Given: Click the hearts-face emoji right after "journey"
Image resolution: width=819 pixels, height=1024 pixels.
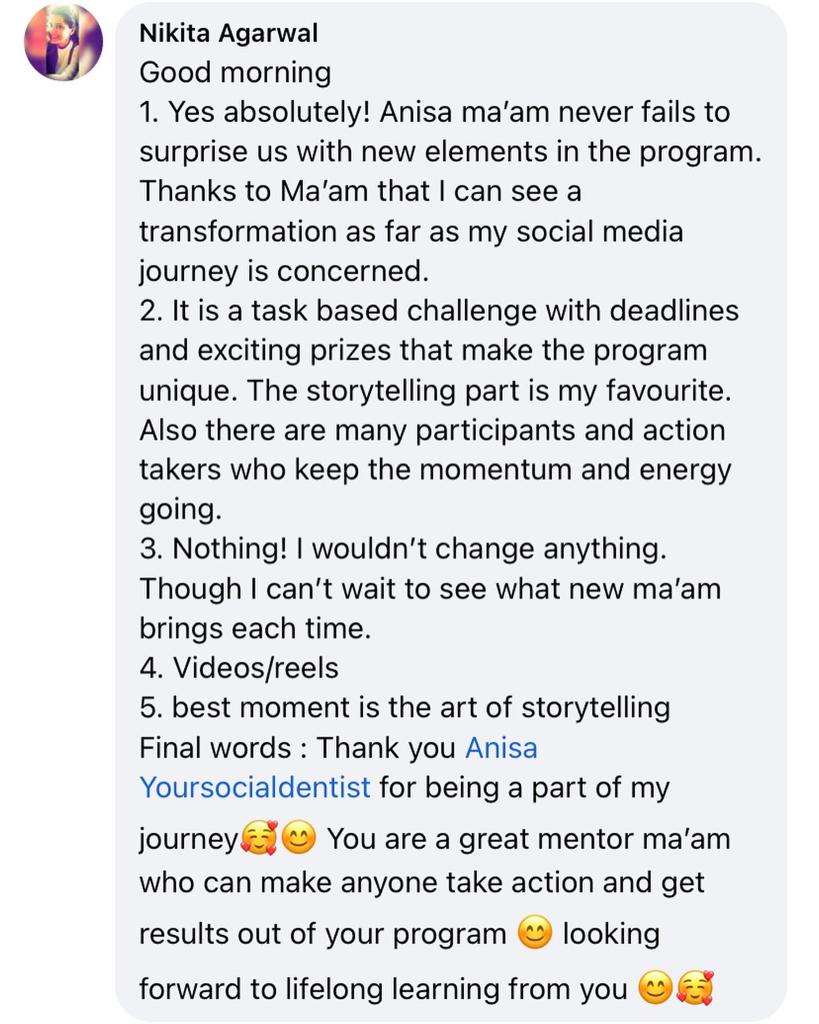Looking at the screenshot, I should tap(258, 838).
